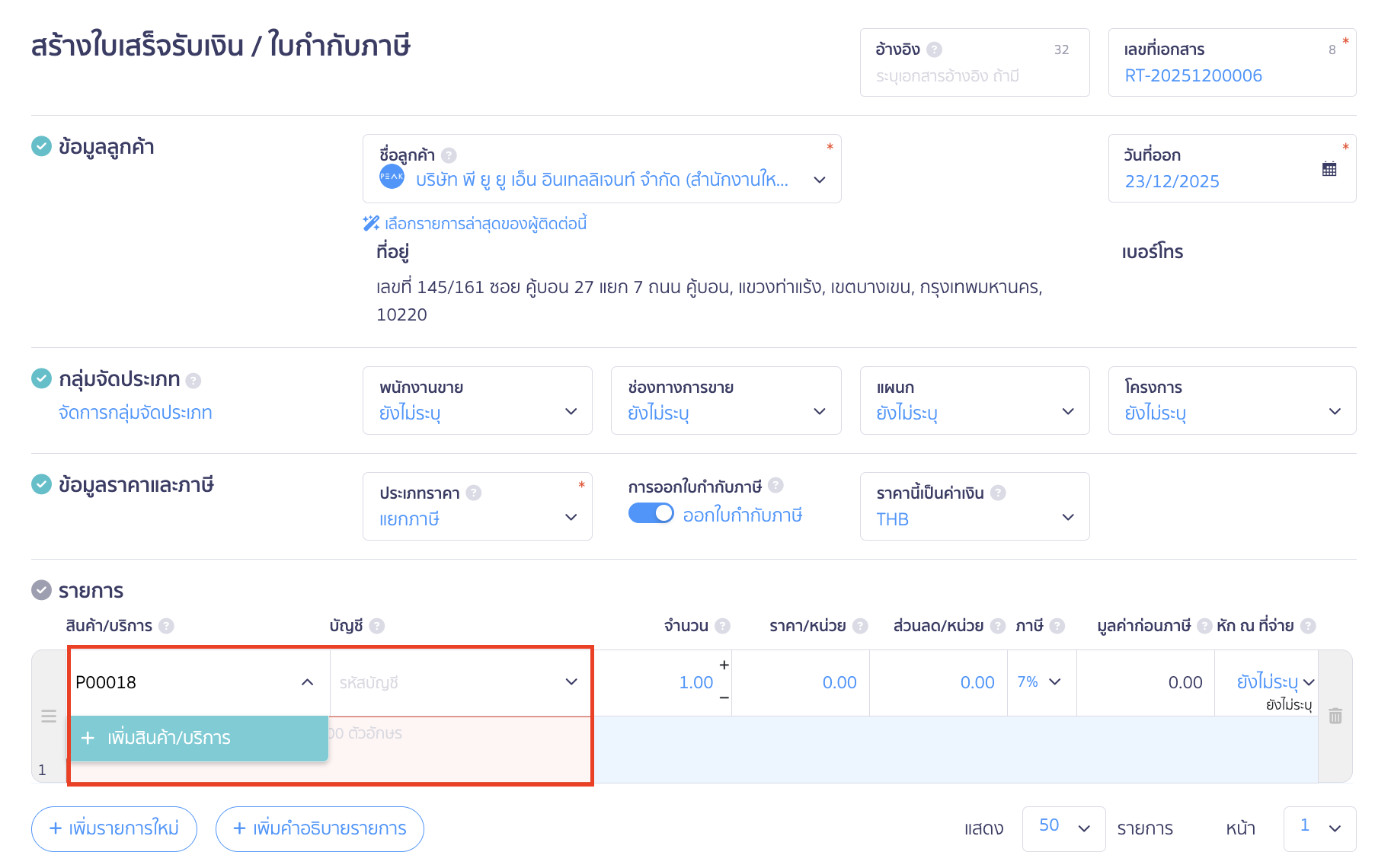
Task: Expand the 7% tax rate dropdown
Action: tap(1040, 682)
